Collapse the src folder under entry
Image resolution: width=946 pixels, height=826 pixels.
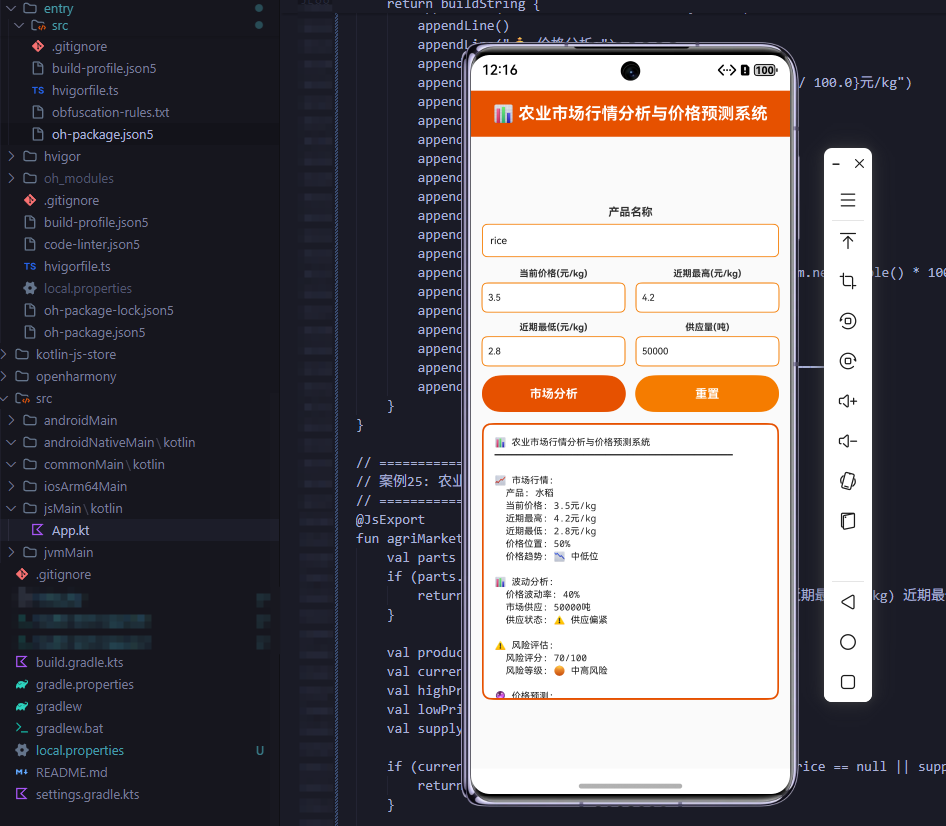(x=19, y=25)
